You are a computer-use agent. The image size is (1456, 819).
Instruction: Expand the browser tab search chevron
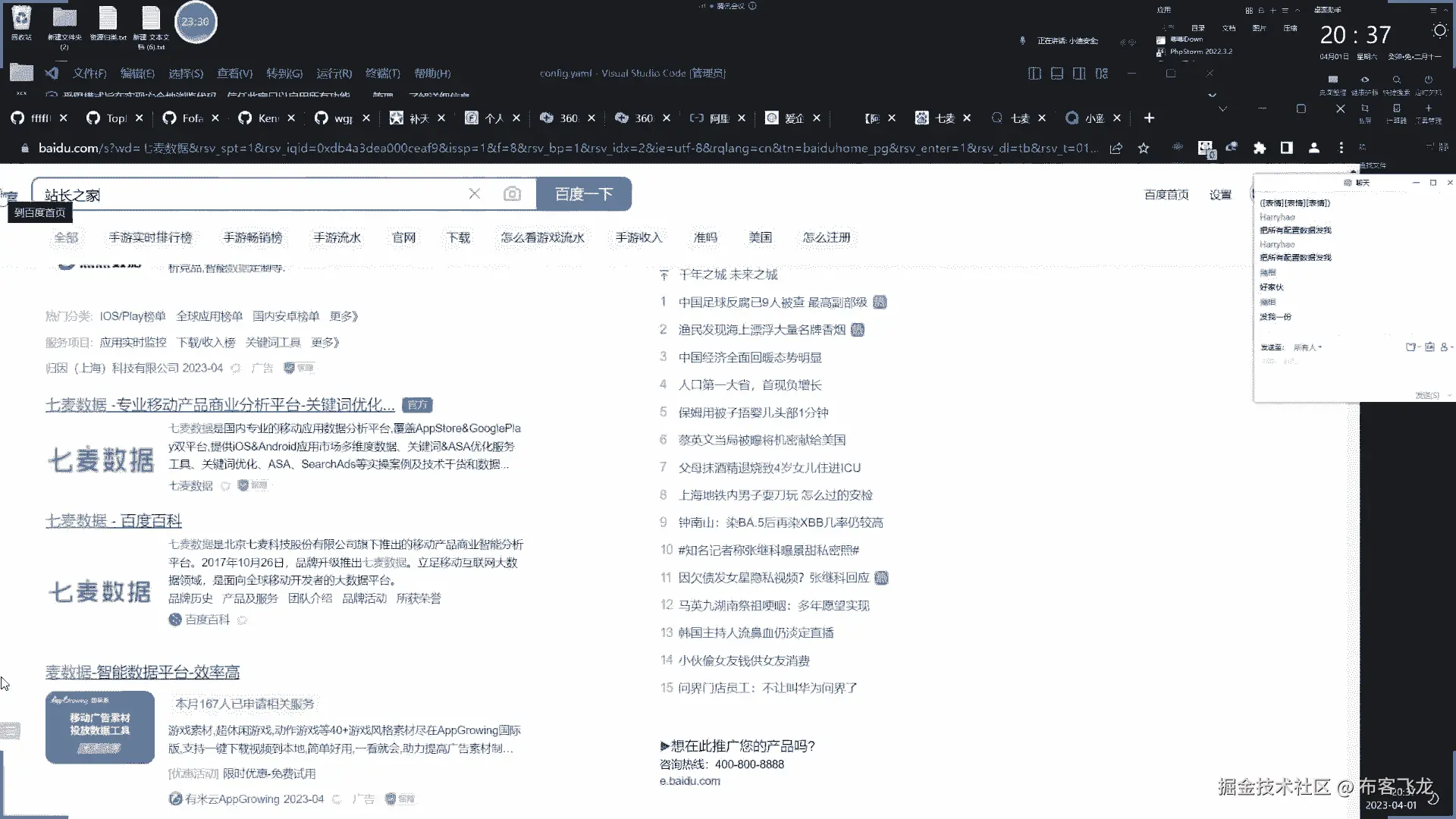[x=1222, y=109]
